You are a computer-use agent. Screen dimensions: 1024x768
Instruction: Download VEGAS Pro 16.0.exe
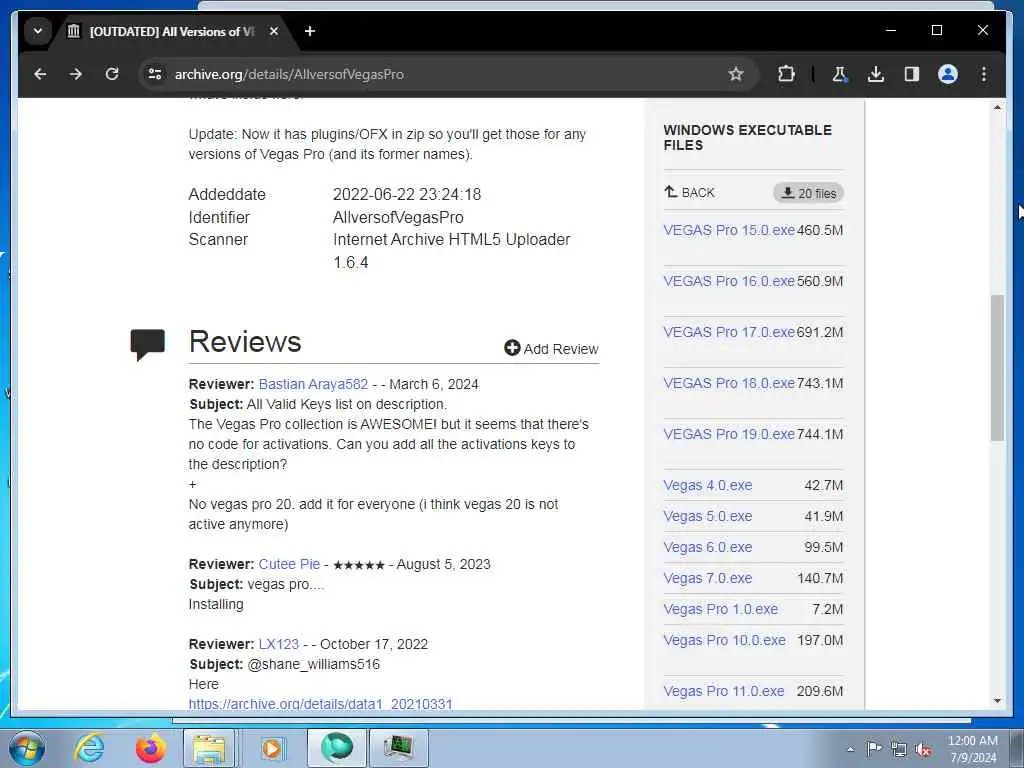tap(729, 281)
